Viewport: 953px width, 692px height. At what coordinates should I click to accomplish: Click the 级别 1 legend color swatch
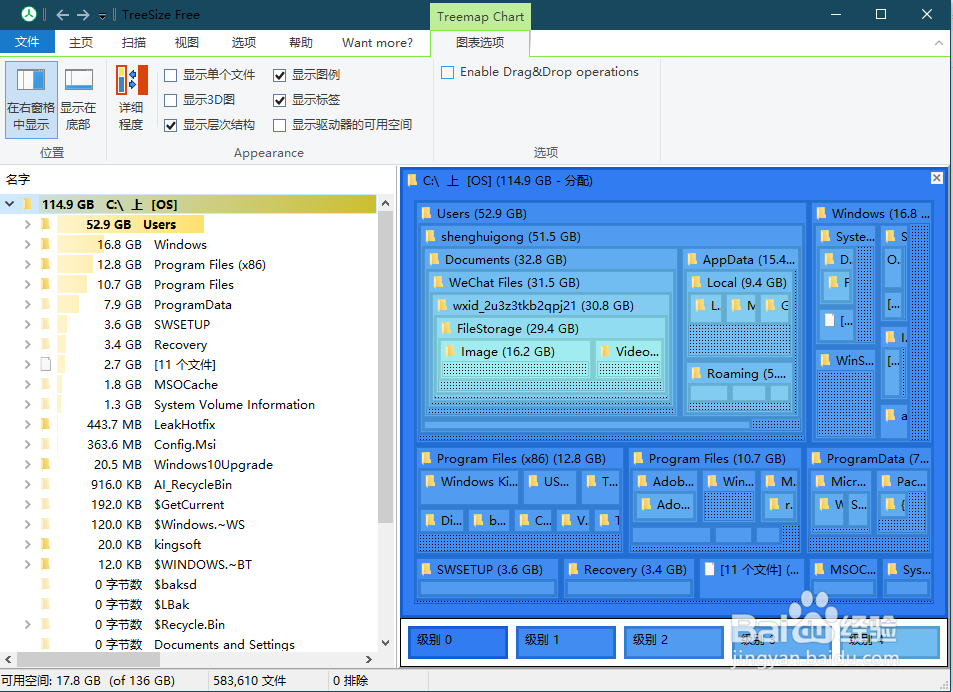coord(566,642)
